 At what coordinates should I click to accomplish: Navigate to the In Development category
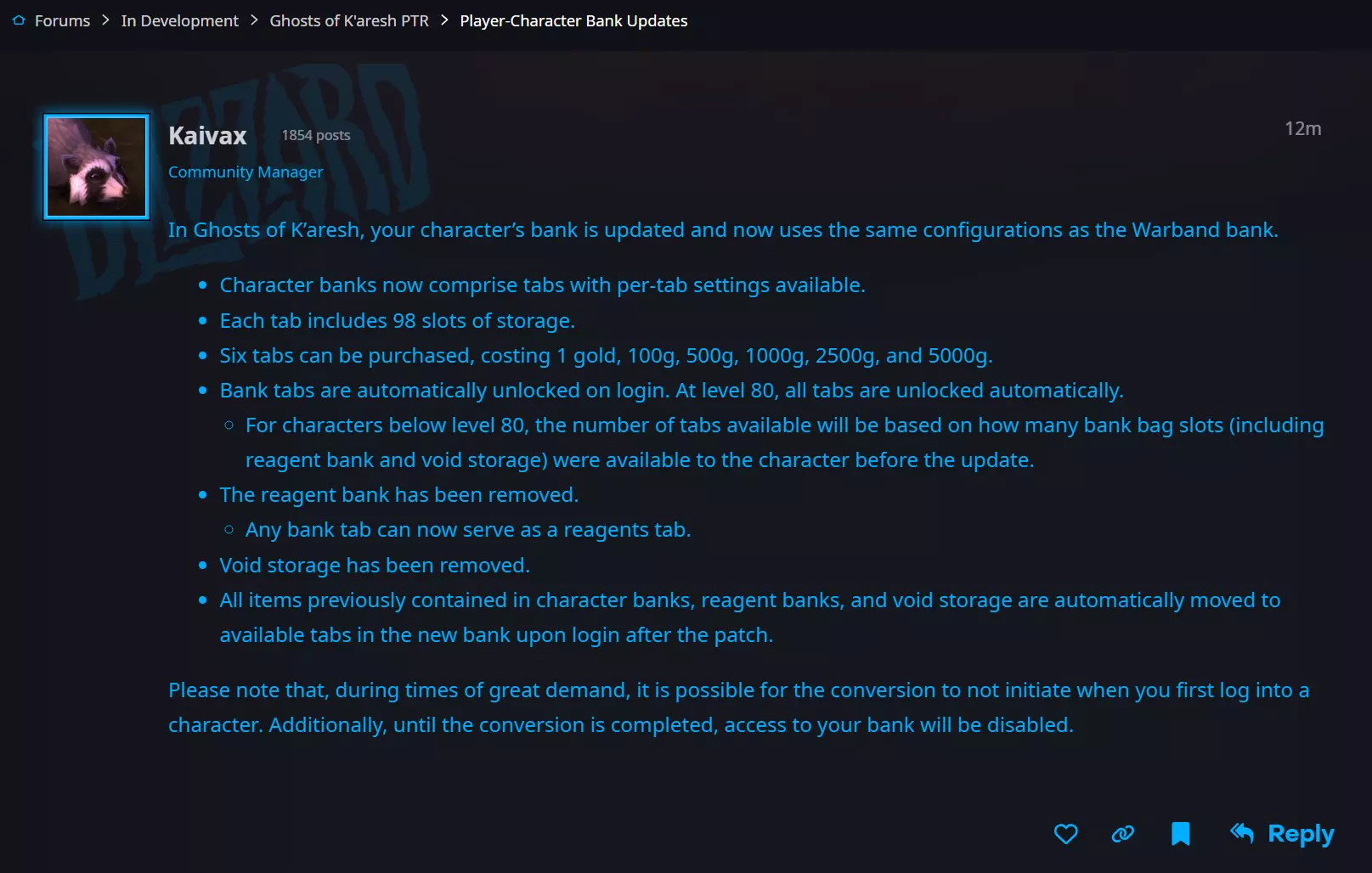pos(179,20)
